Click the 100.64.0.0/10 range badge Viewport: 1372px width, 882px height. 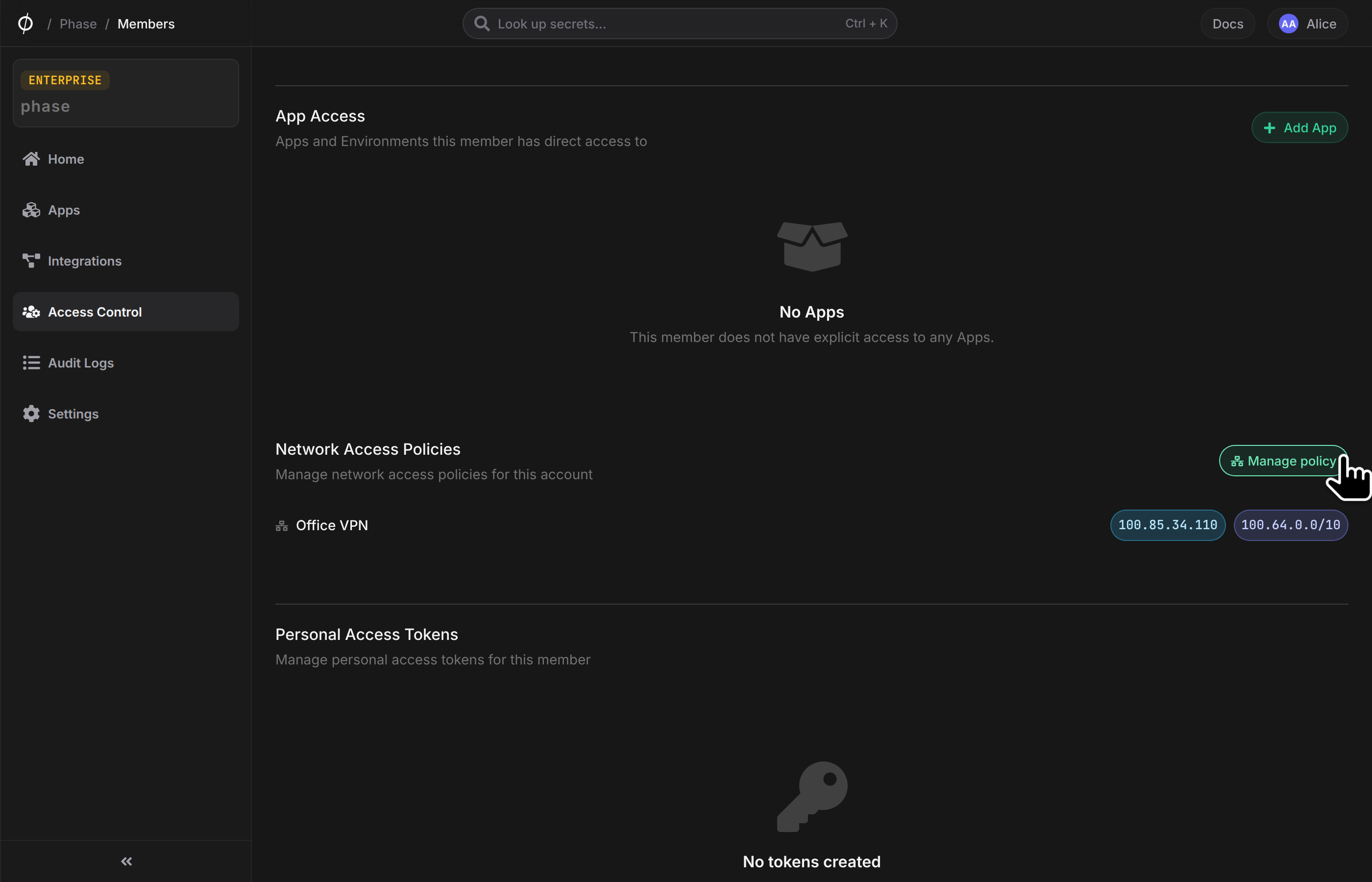[x=1290, y=525]
